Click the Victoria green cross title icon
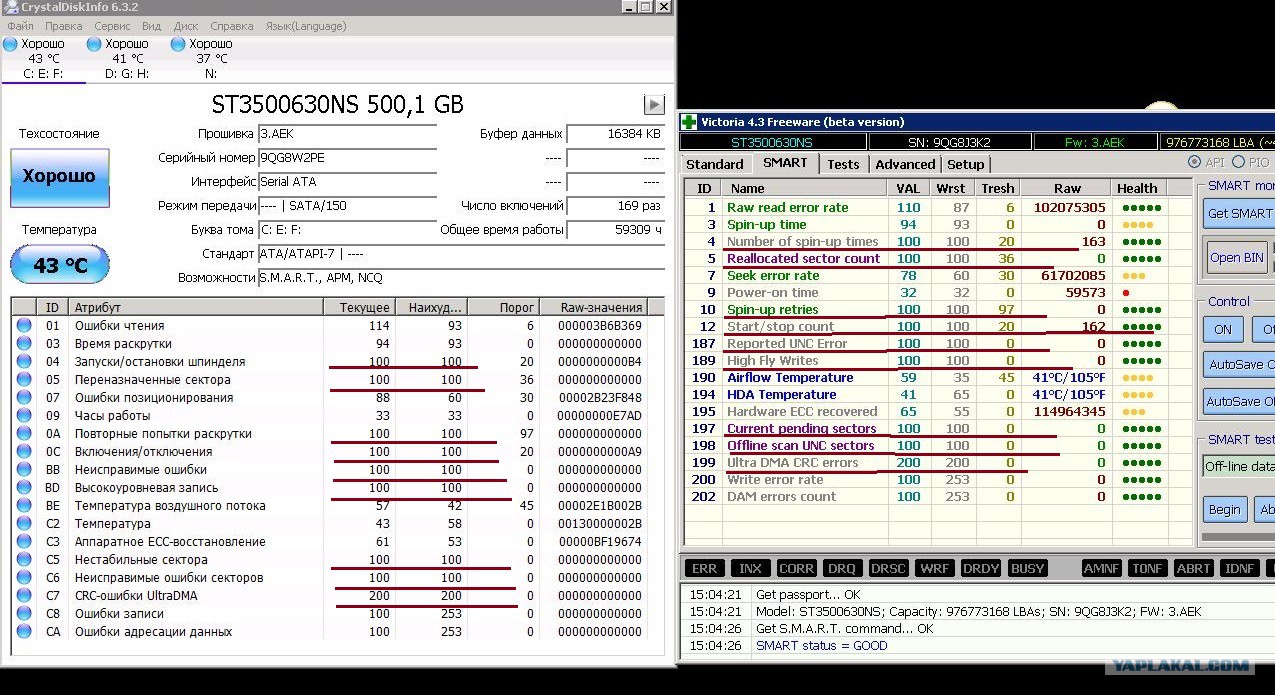Image resolution: width=1275 pixels, height=695 pixels. point(689,122)
